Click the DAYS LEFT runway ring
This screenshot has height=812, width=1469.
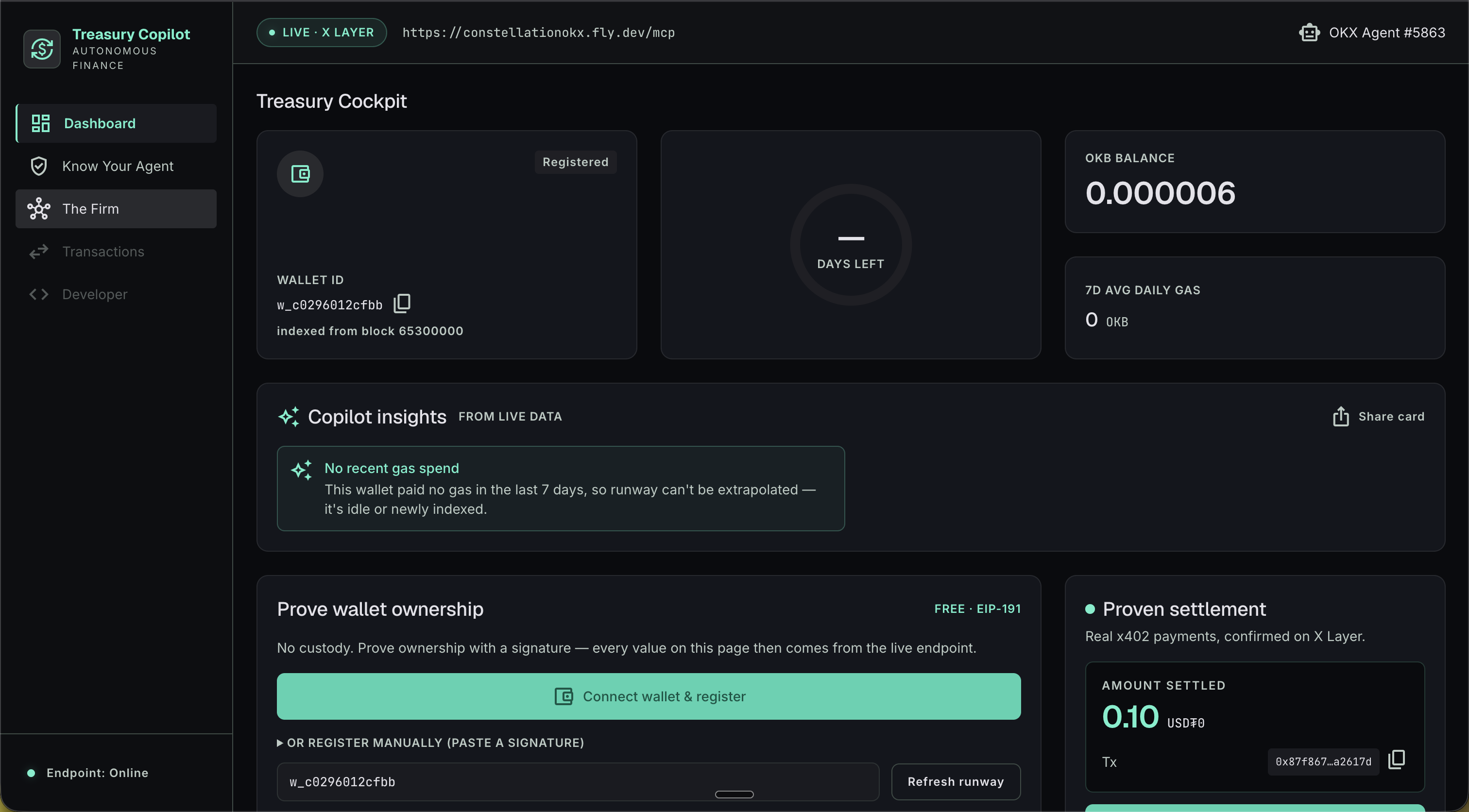(850, 245)
